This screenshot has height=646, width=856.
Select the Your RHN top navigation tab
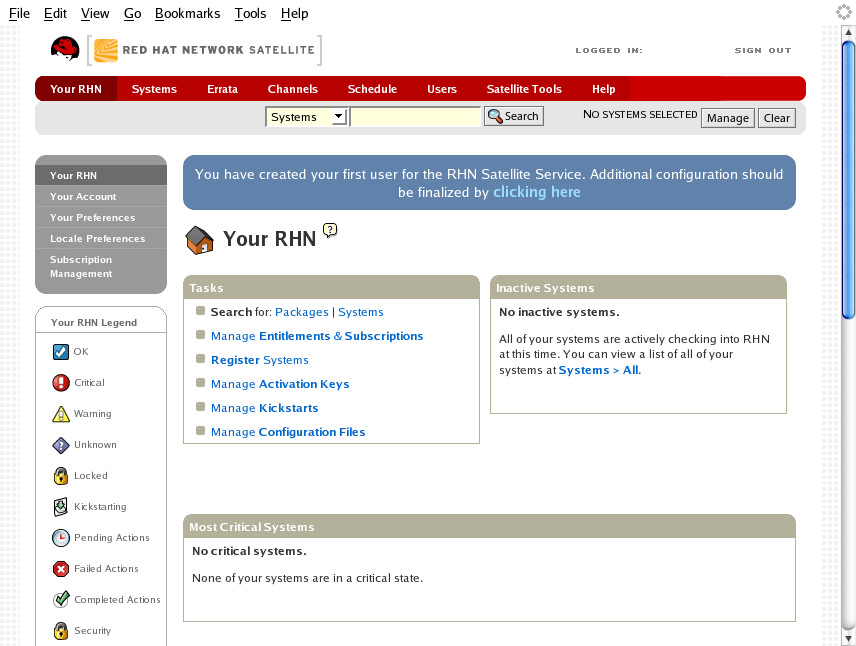(x=76, y=89)
